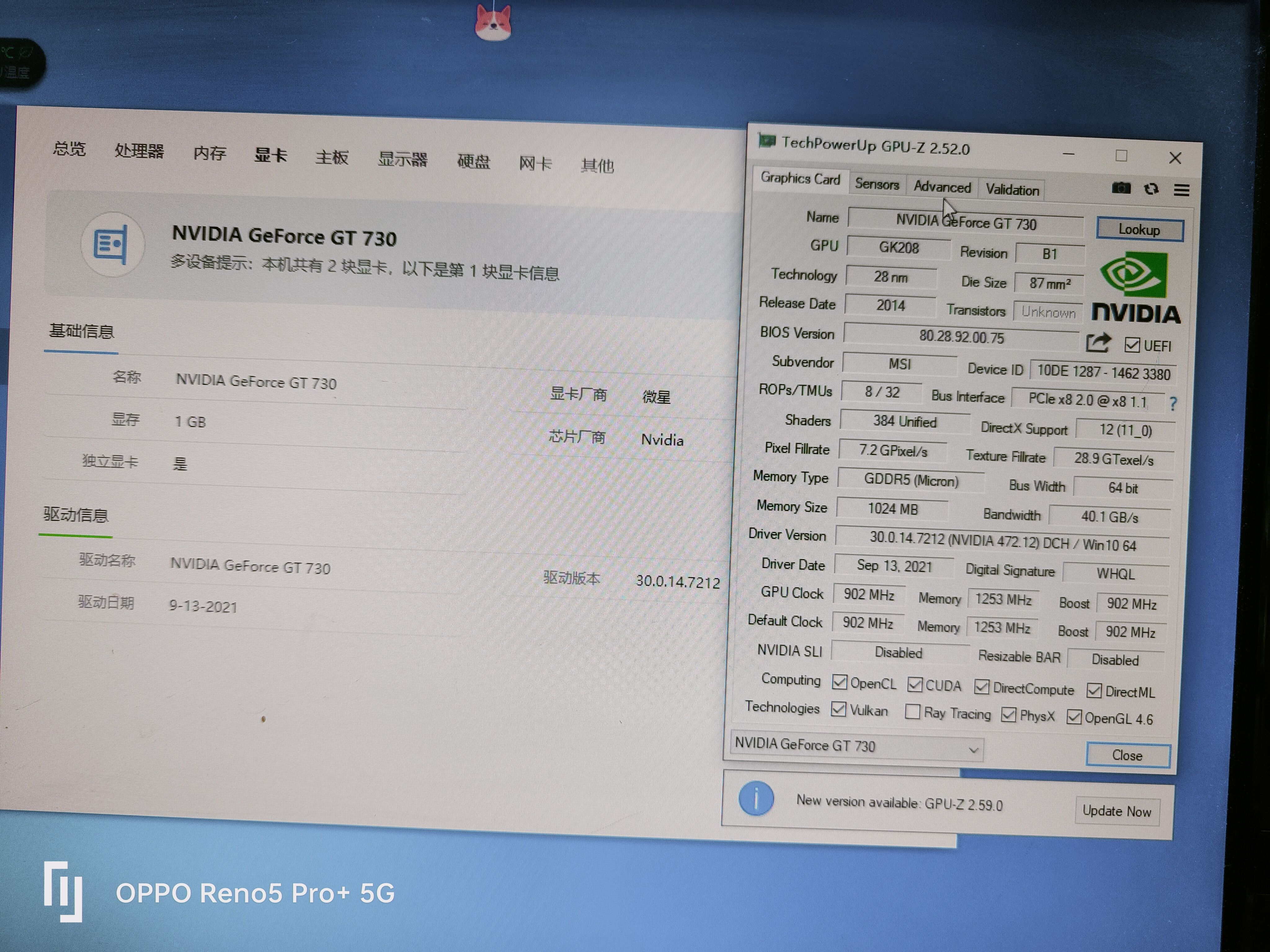This screenshot has height=952, width=1270.
Task: Select the 显示器 tab
Action: pyautogui.click(x=402, y=160)
